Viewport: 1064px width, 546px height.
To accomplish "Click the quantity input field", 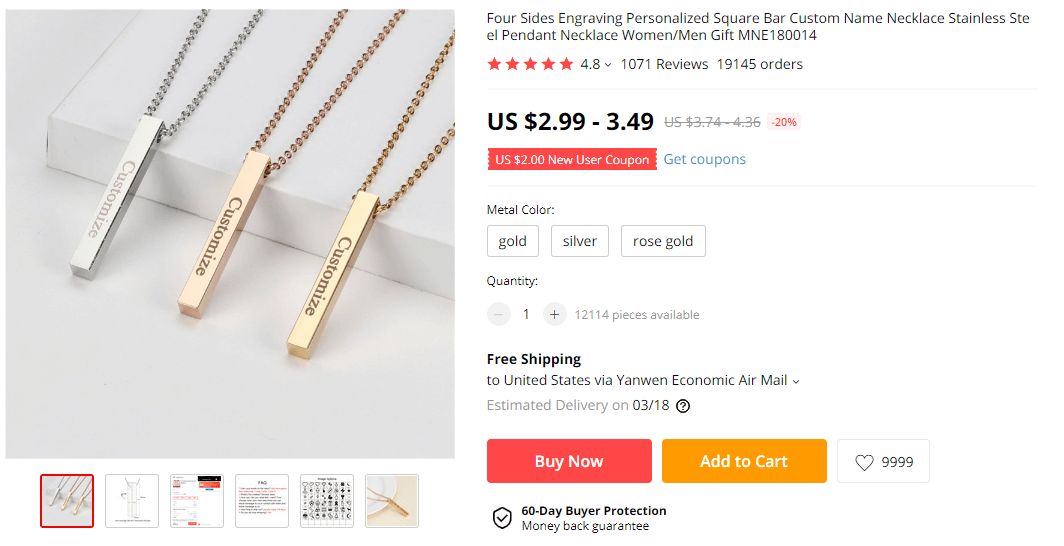I will coord(526,314).
